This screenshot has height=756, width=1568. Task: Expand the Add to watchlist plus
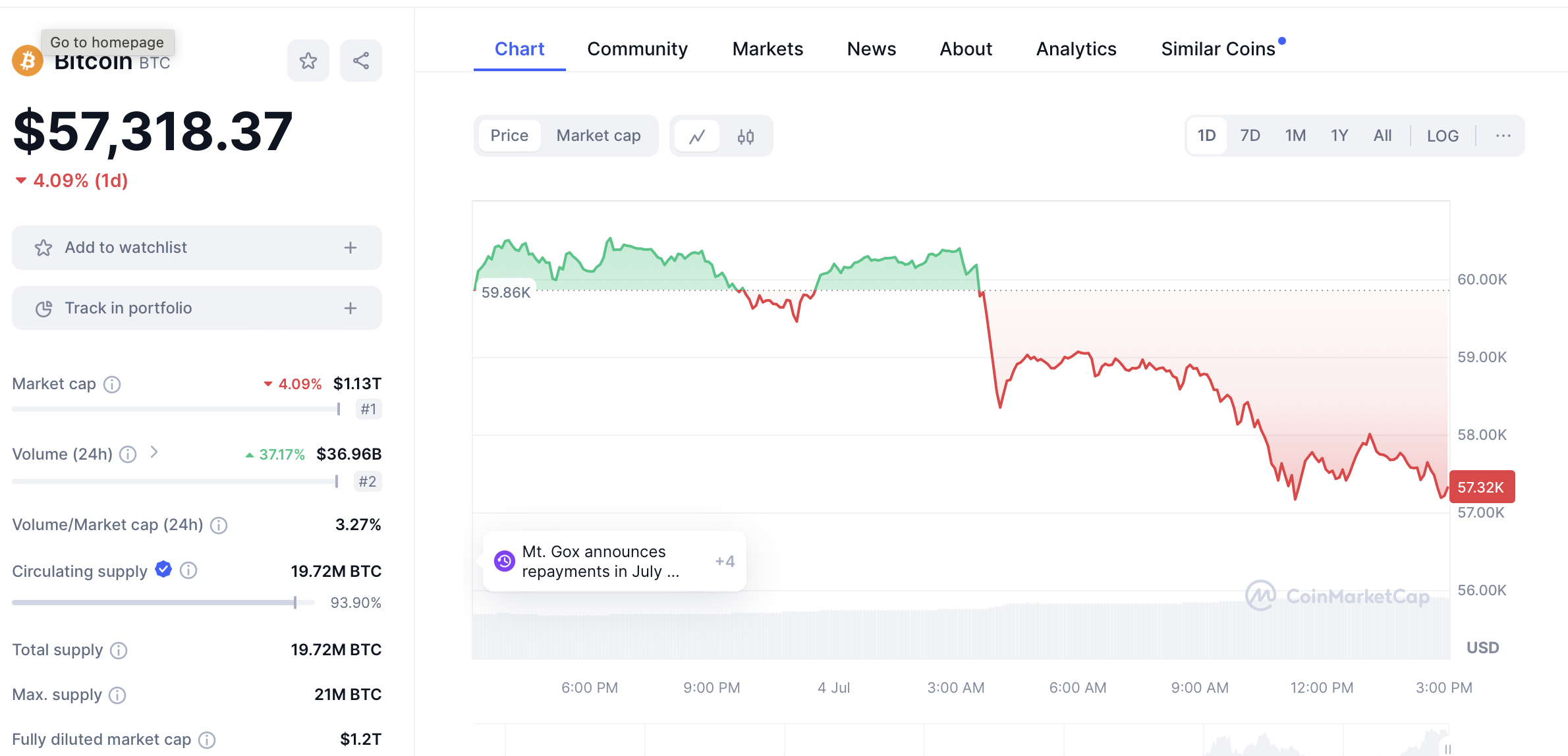[350, 248]
